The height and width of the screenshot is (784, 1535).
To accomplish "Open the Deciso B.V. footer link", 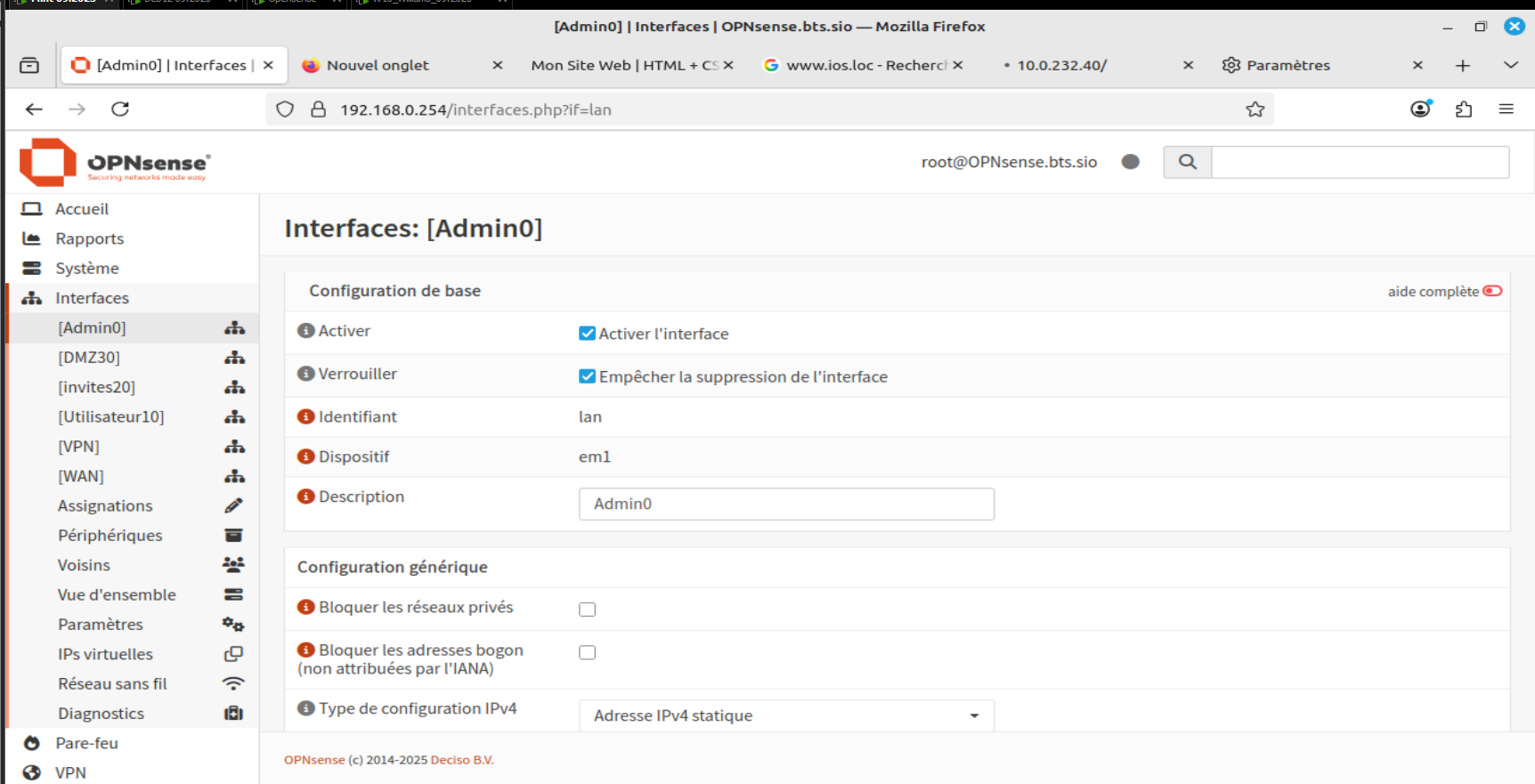I will (x=462, y=760).
